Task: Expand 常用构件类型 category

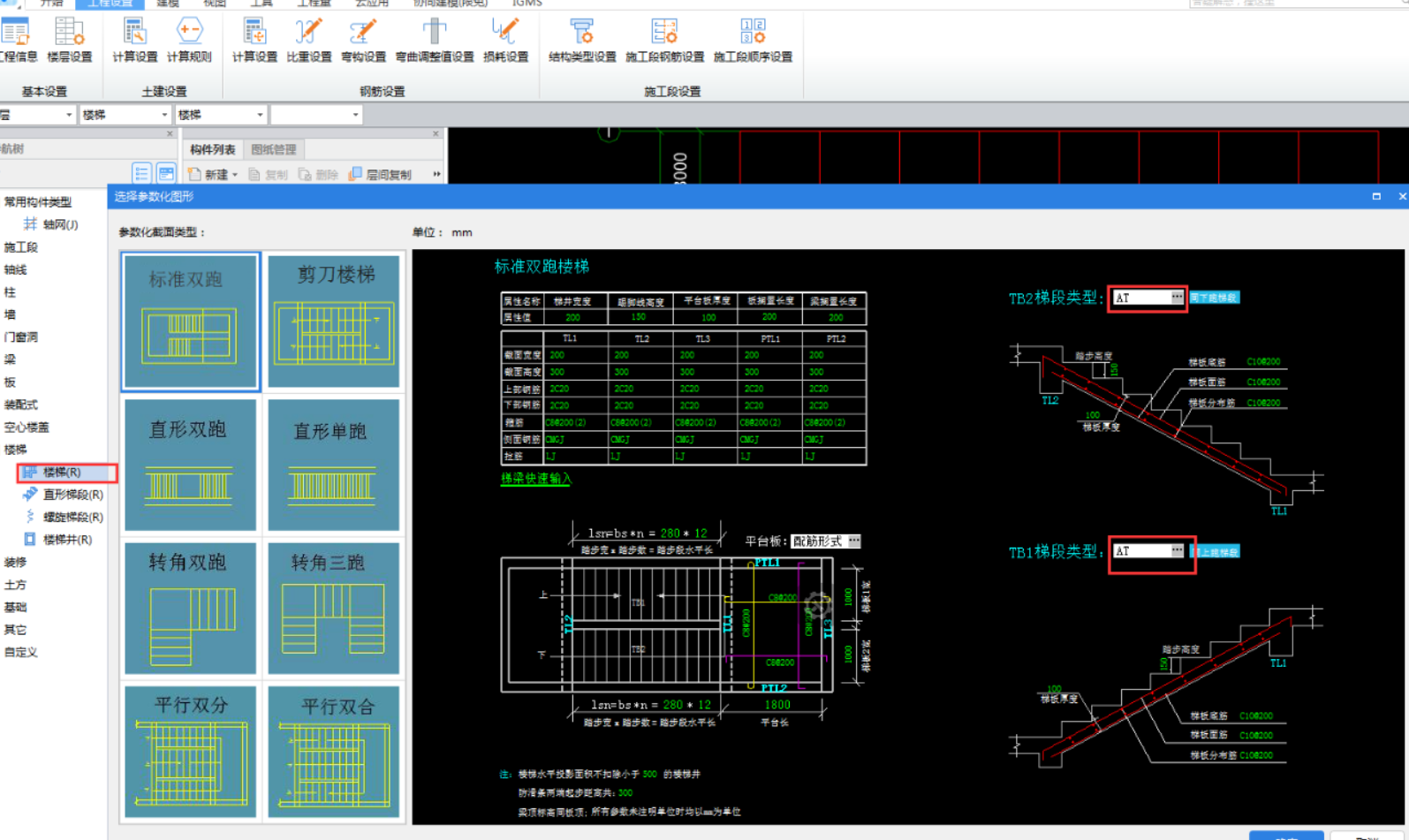Action: pos(37,202)
